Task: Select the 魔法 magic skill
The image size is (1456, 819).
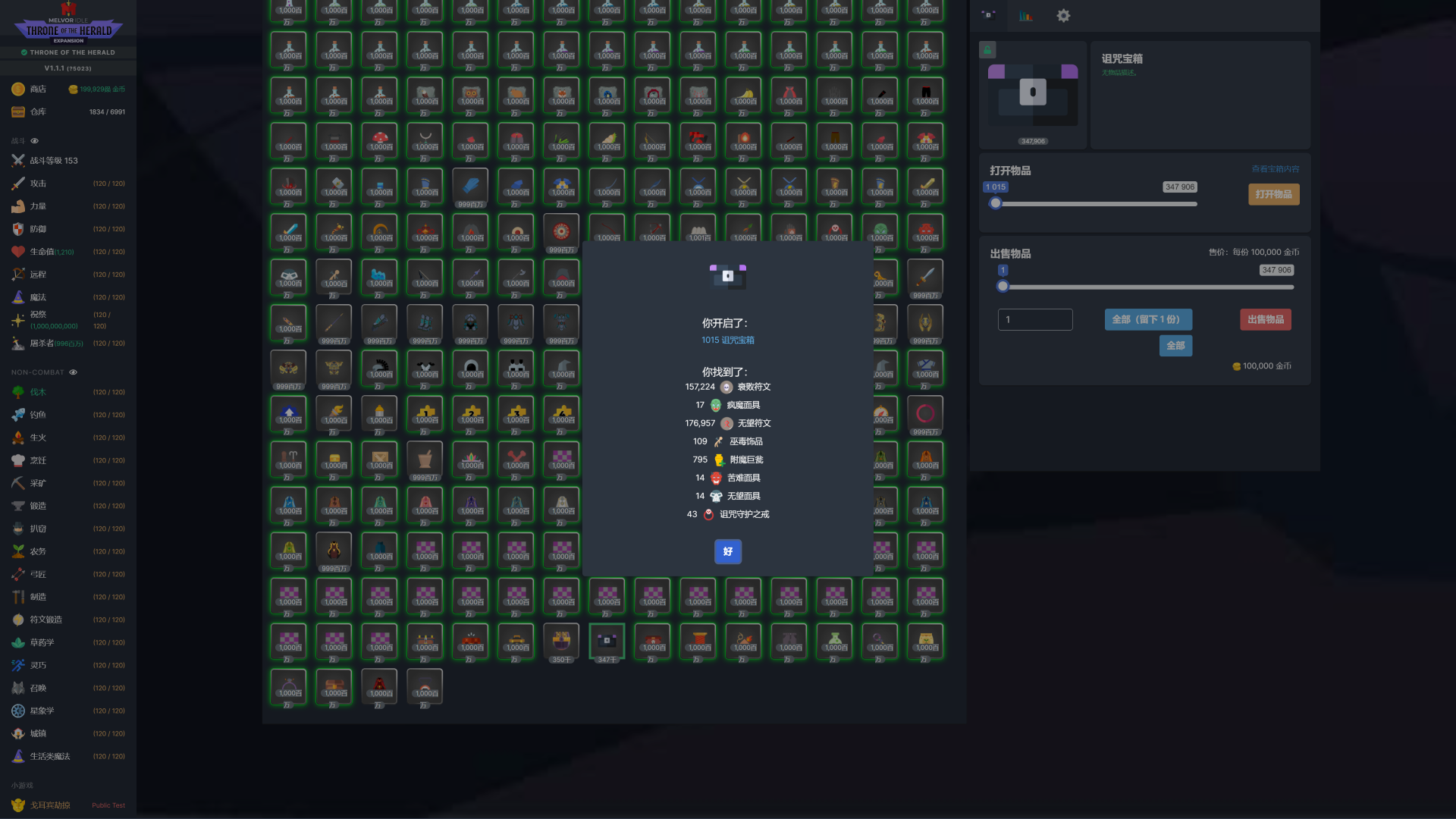Action: [x=68, y=297]
